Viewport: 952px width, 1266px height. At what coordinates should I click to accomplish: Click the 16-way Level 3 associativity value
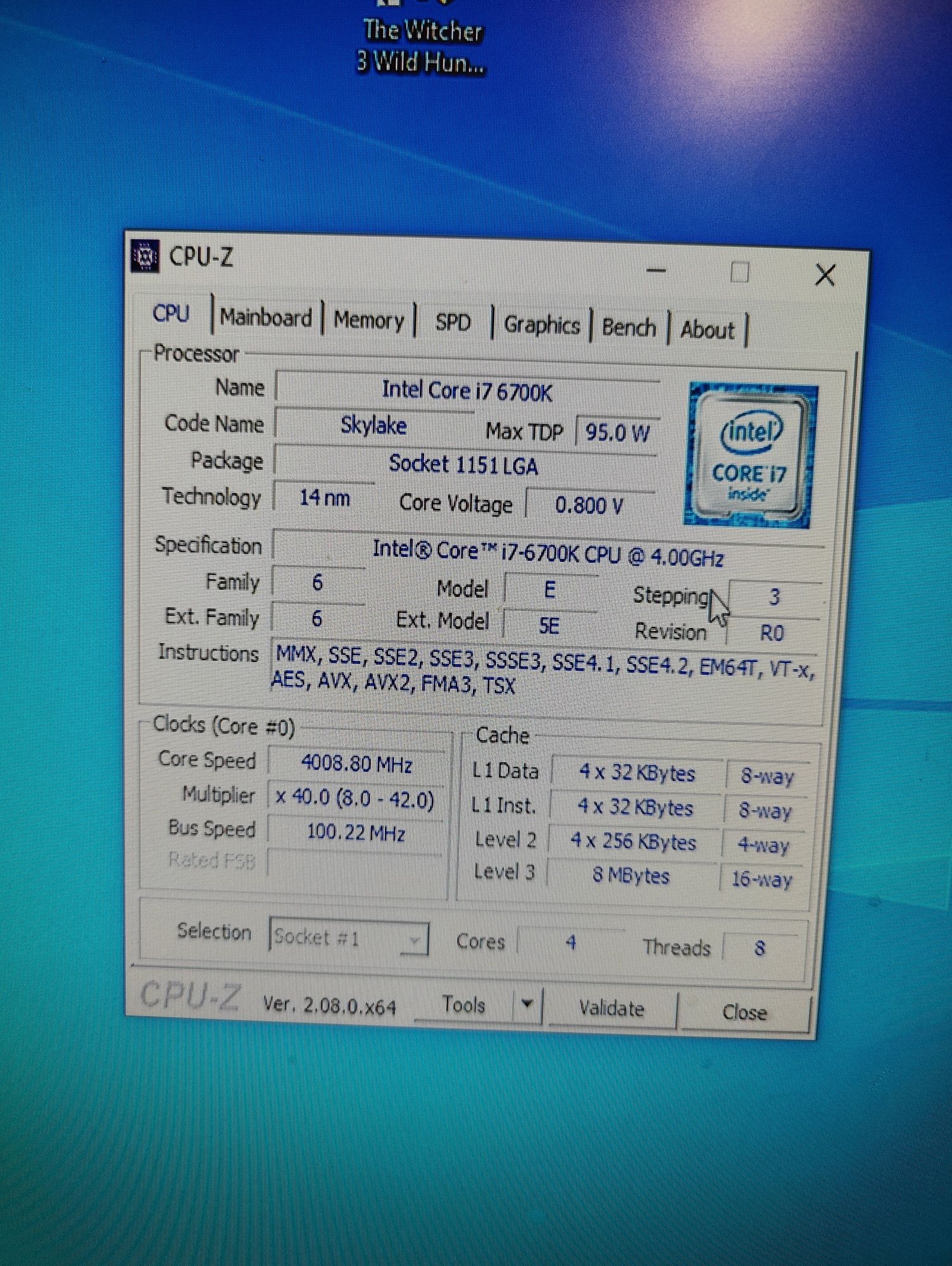click(x=762, y=879)
